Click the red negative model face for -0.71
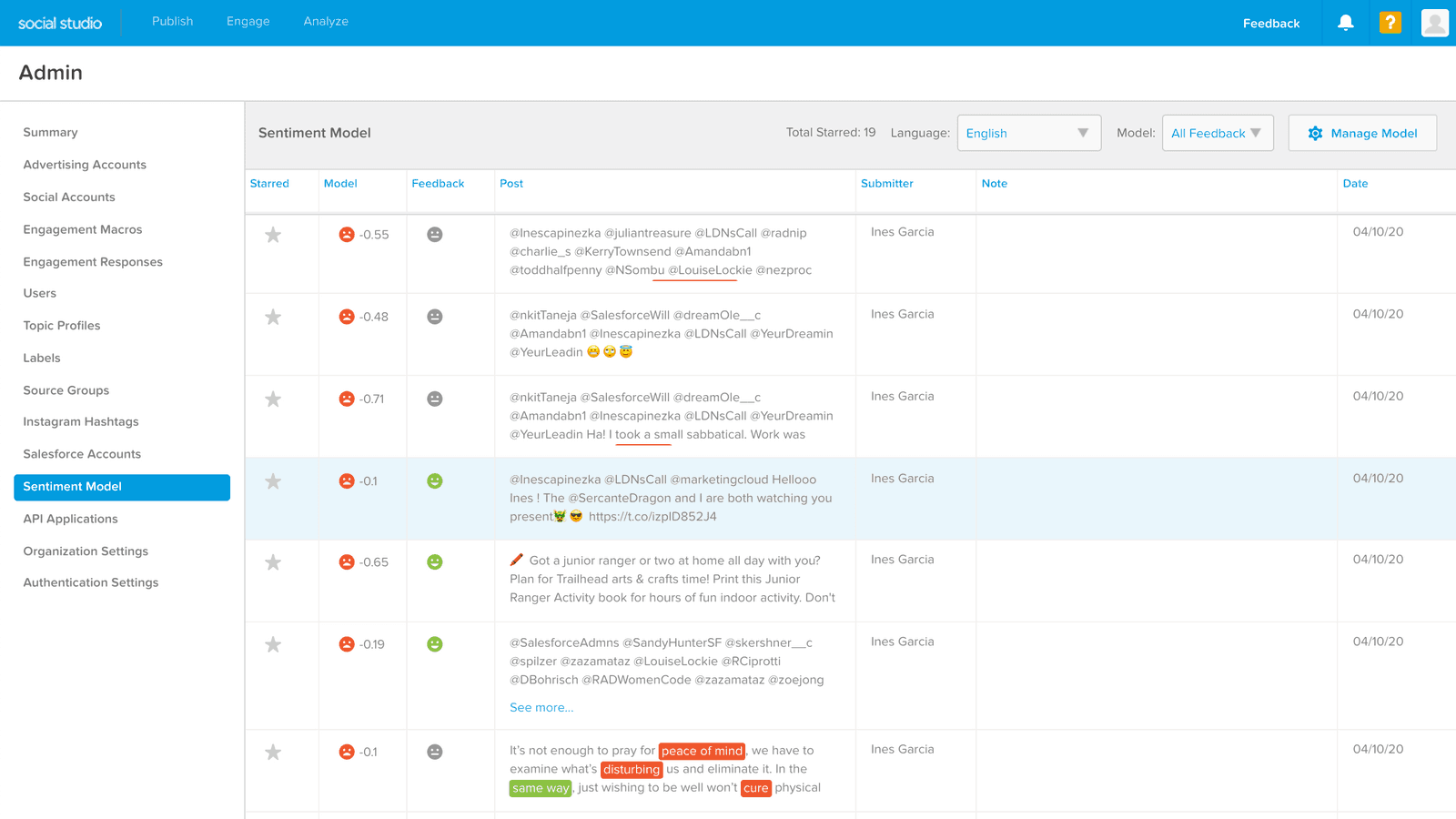The width and height of the screenshot is (1456, 819). pyautogui.click(x=347, y=399)
